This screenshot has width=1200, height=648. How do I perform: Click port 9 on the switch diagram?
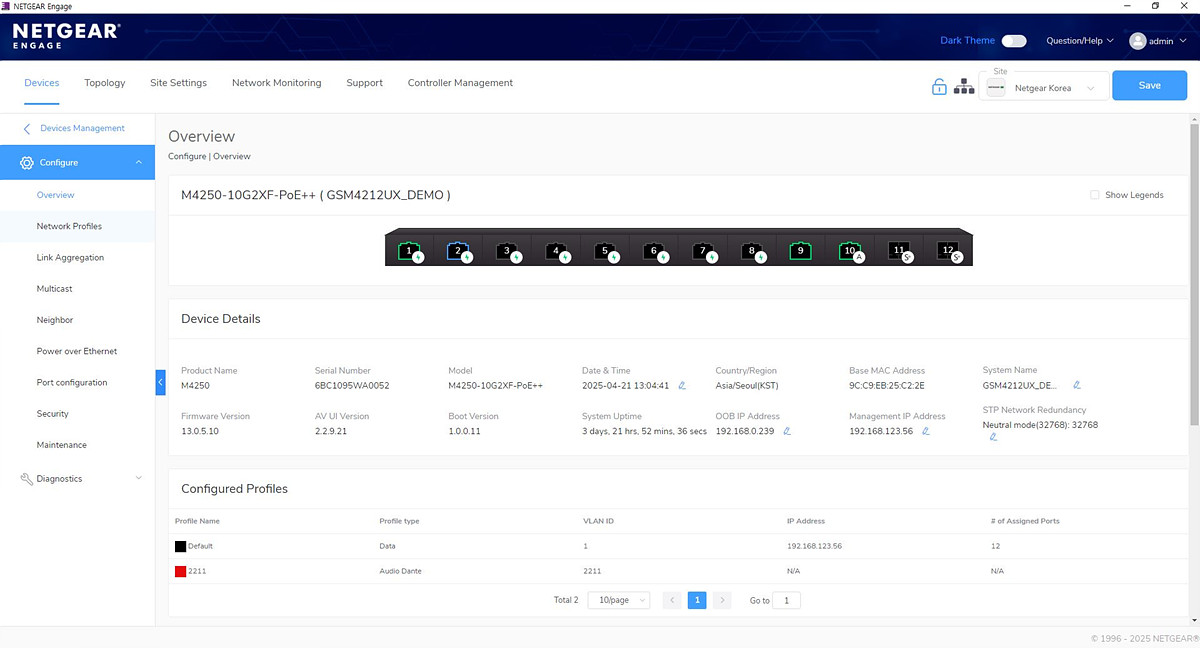800,250
